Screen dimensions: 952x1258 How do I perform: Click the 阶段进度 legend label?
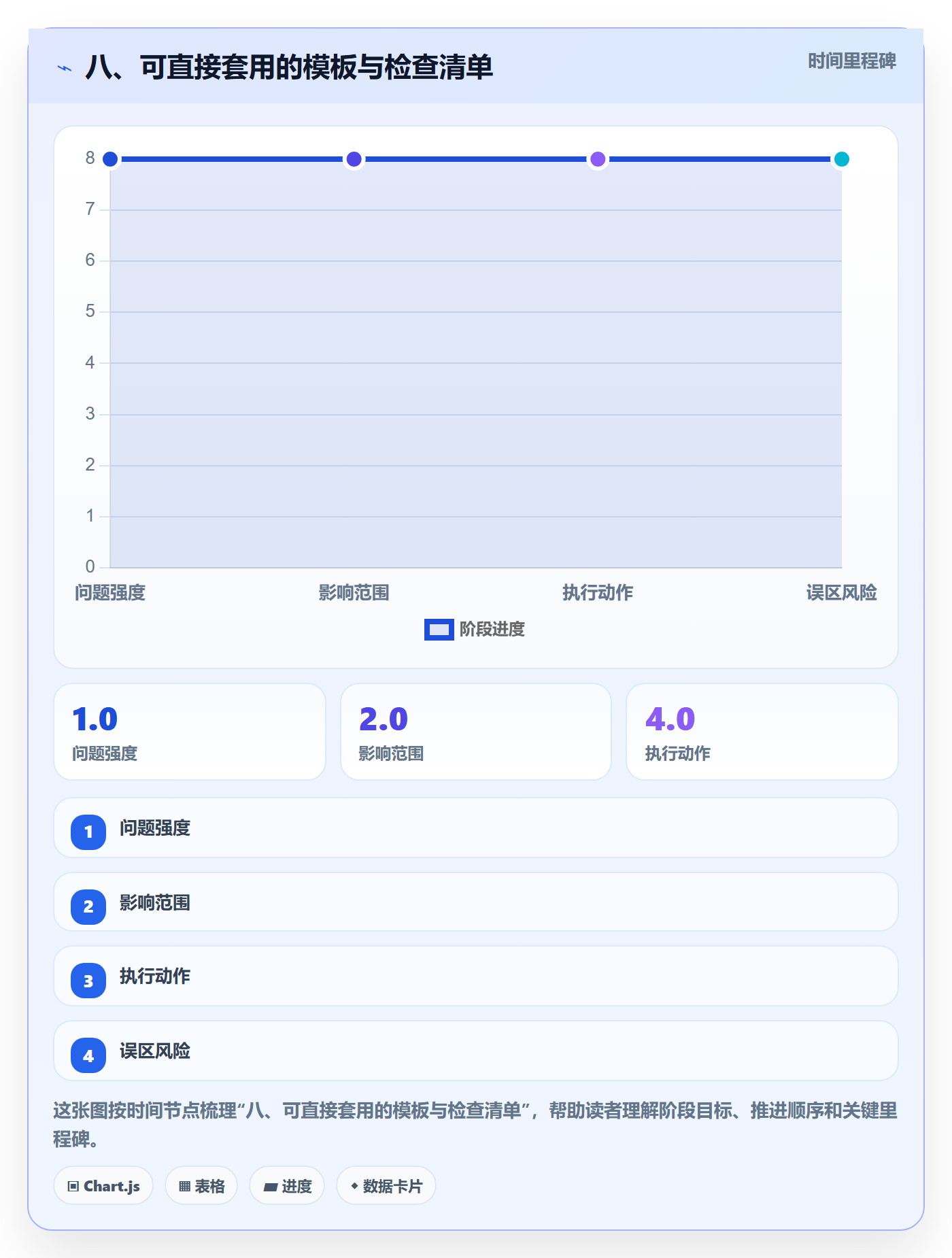pyautogui.click(x=492, y=630)
